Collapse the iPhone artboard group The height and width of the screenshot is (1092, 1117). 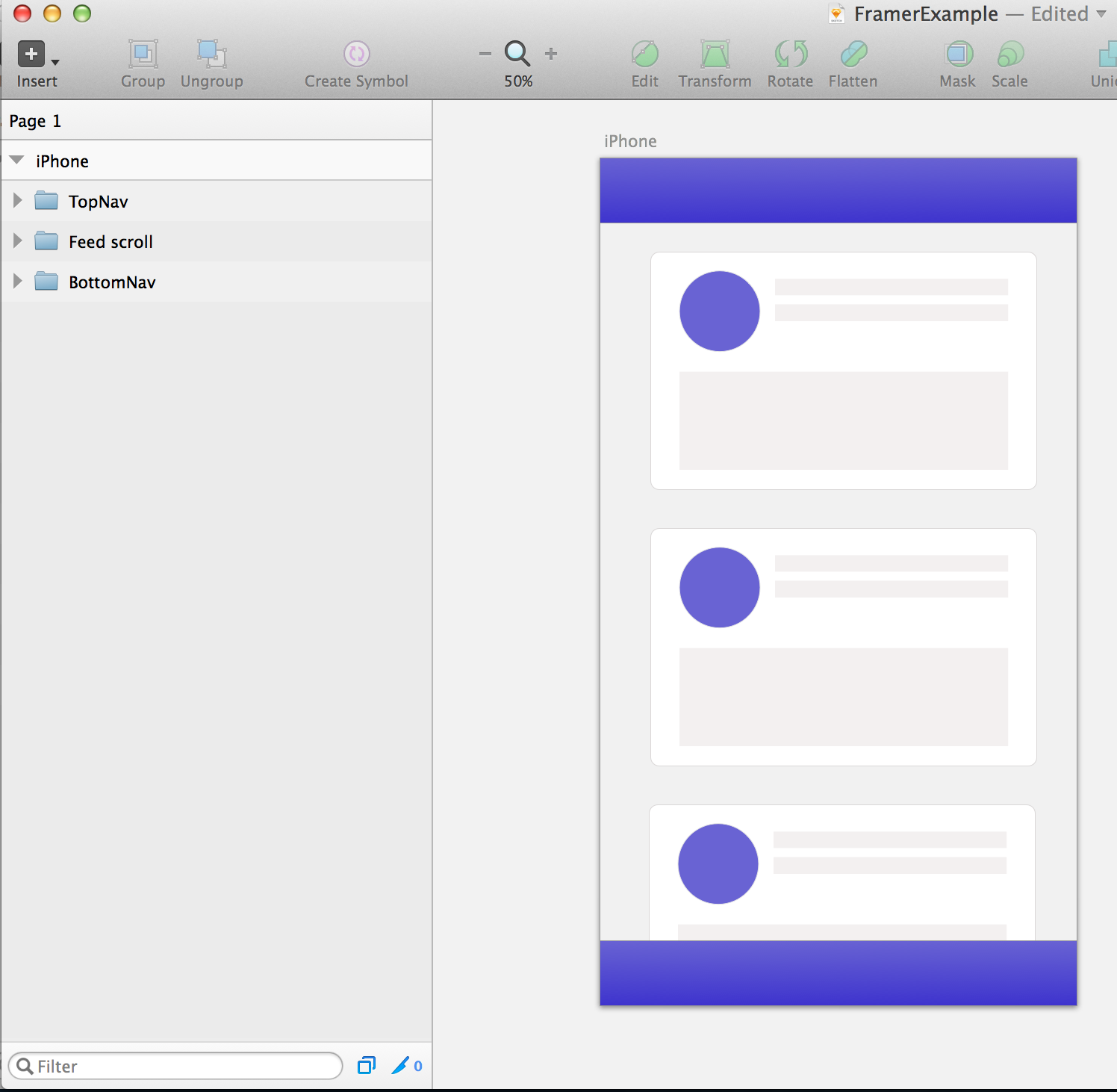[17, 161]
